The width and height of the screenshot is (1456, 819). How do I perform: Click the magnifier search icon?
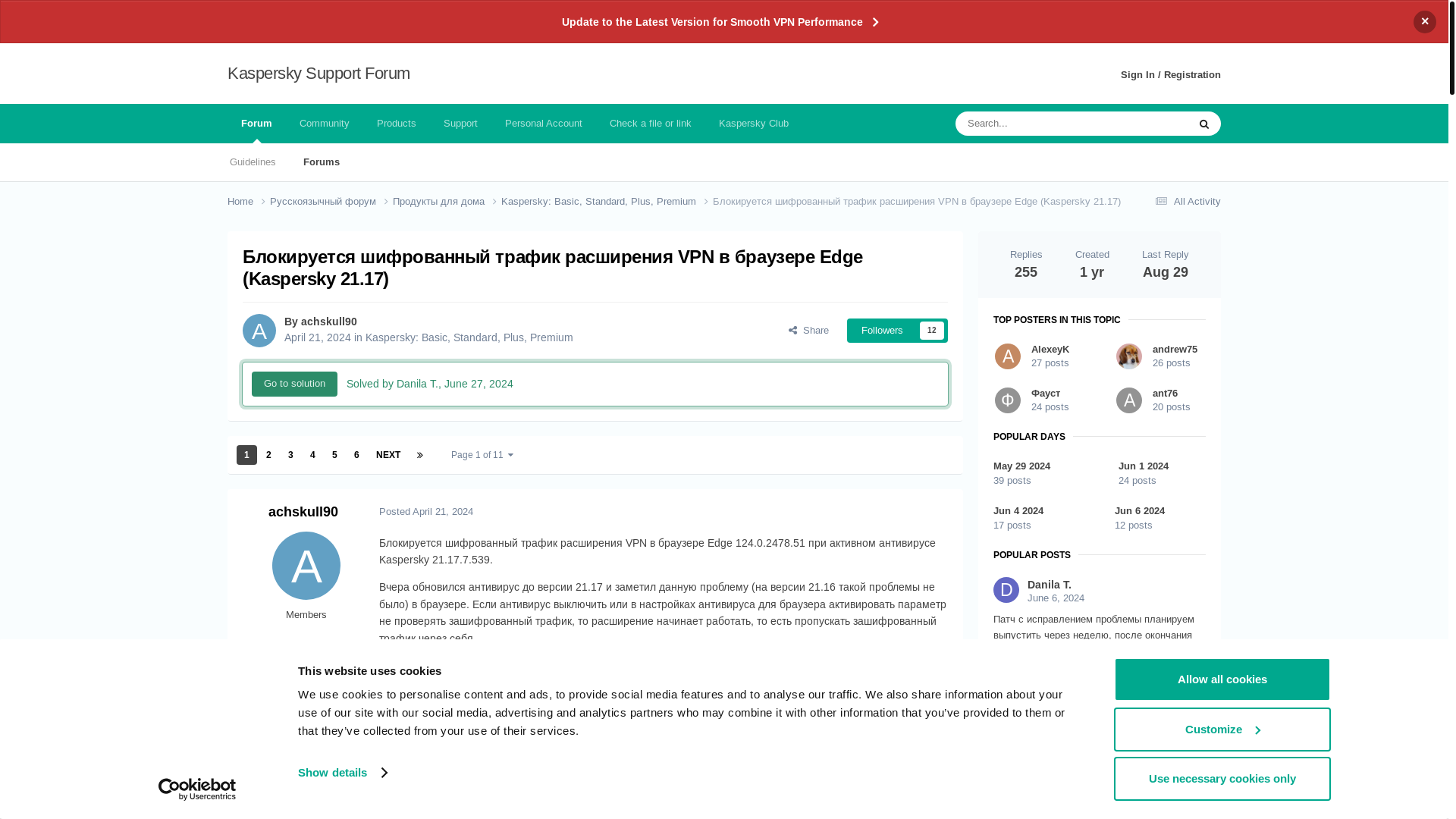click(x=1203, y=124)
